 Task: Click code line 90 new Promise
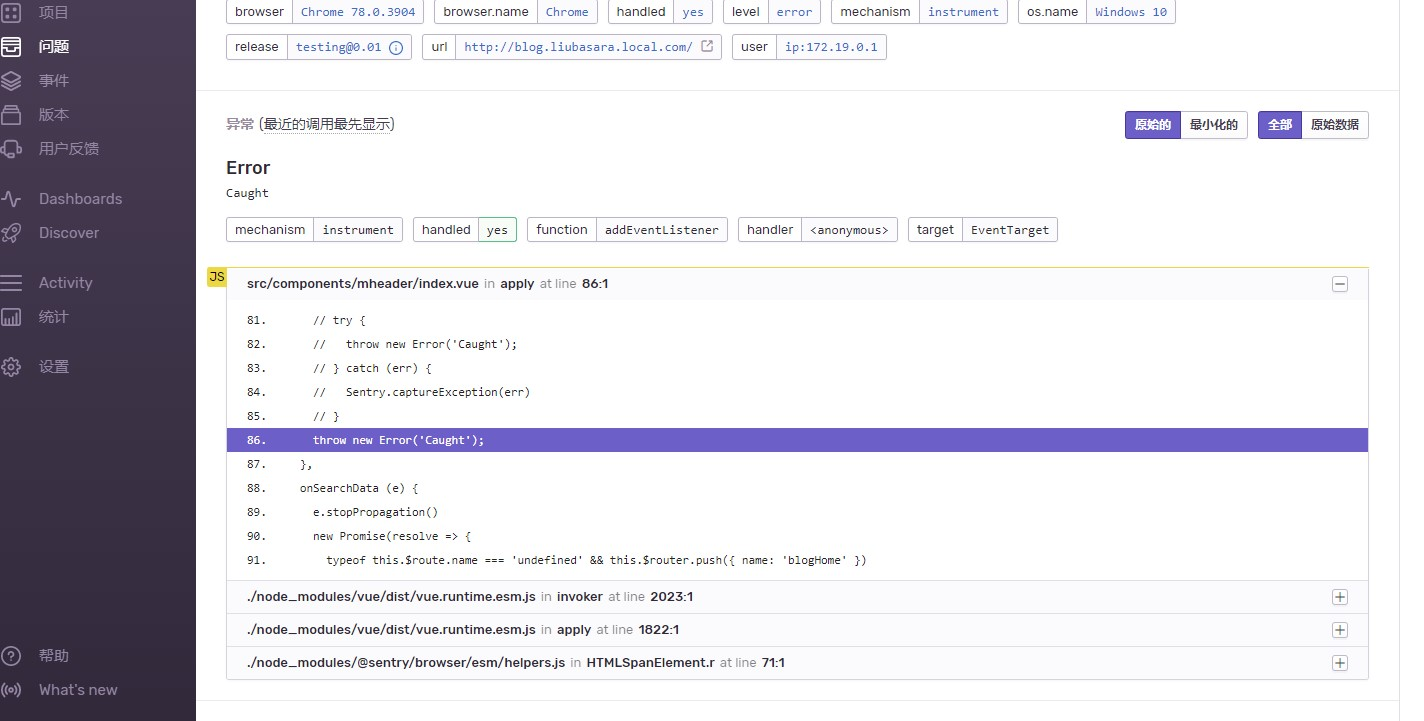pyautogui.click(x=797, y=536)
